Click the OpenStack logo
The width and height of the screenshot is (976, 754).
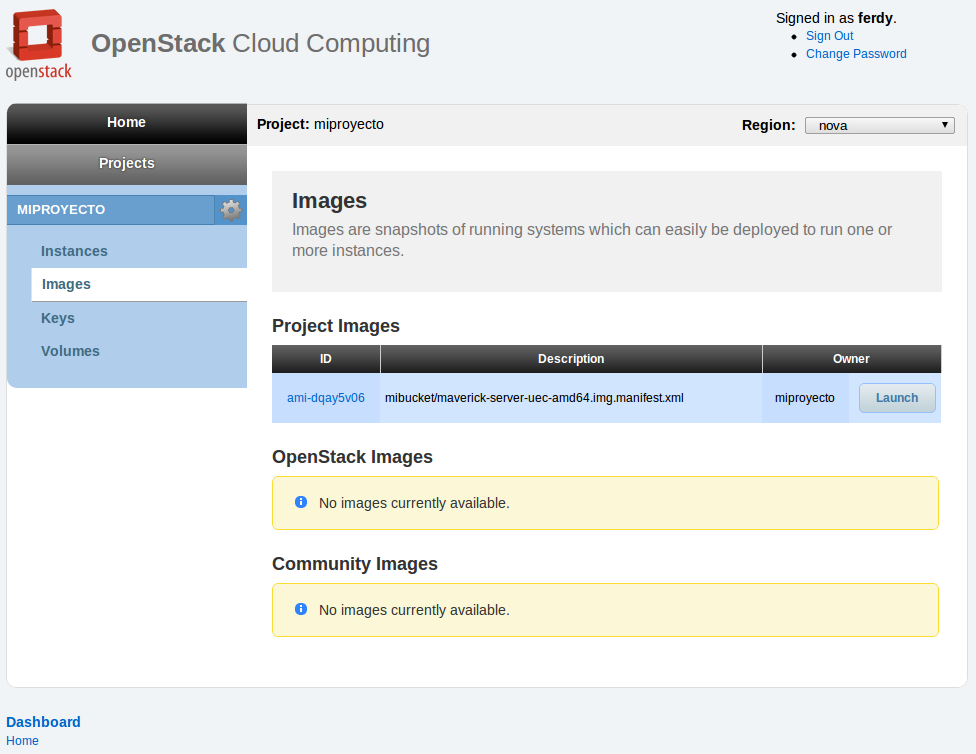[x=39, y=44]
